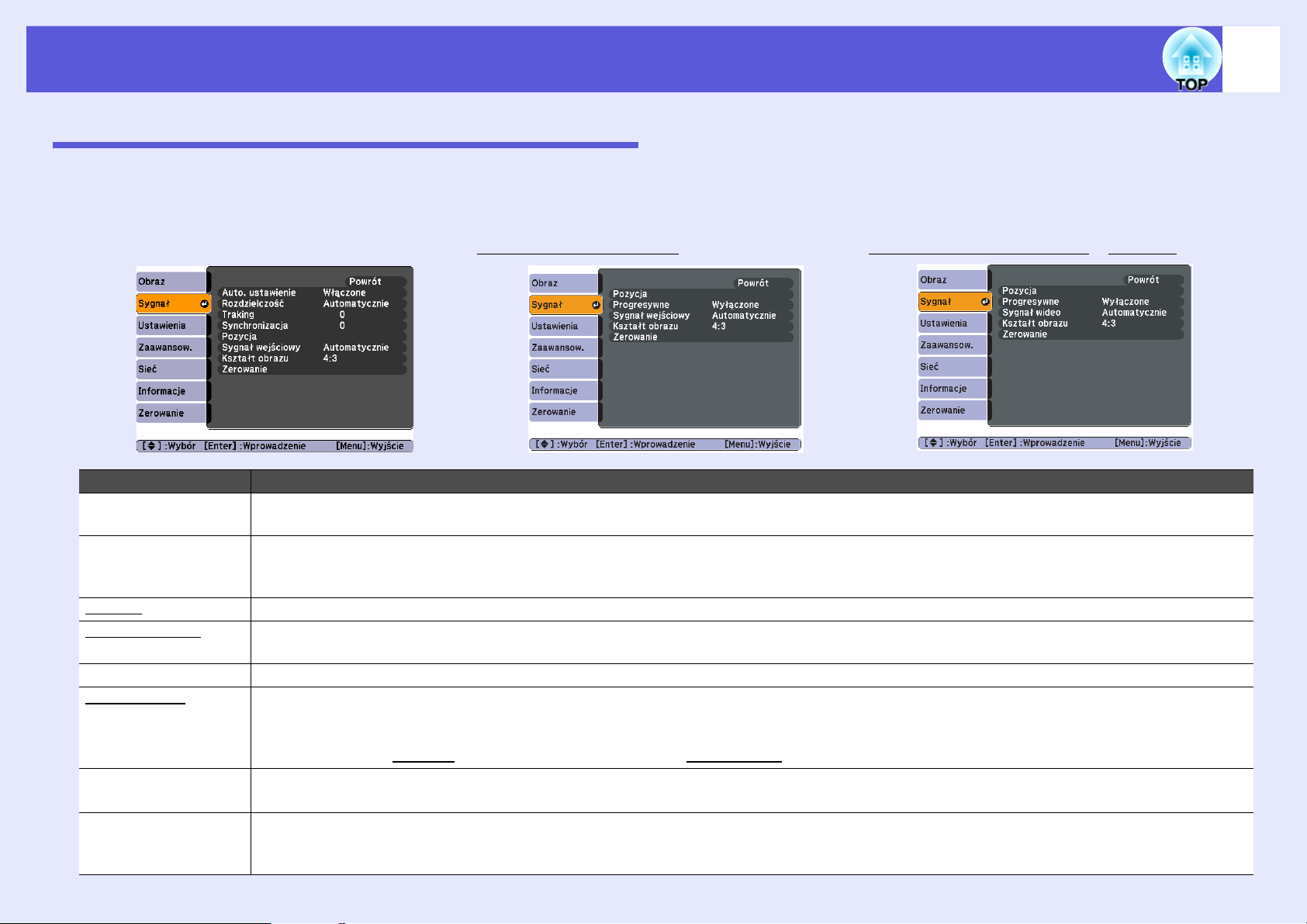
Task: Open Informacje tab in the left screenshot
Action: [171, 391]
